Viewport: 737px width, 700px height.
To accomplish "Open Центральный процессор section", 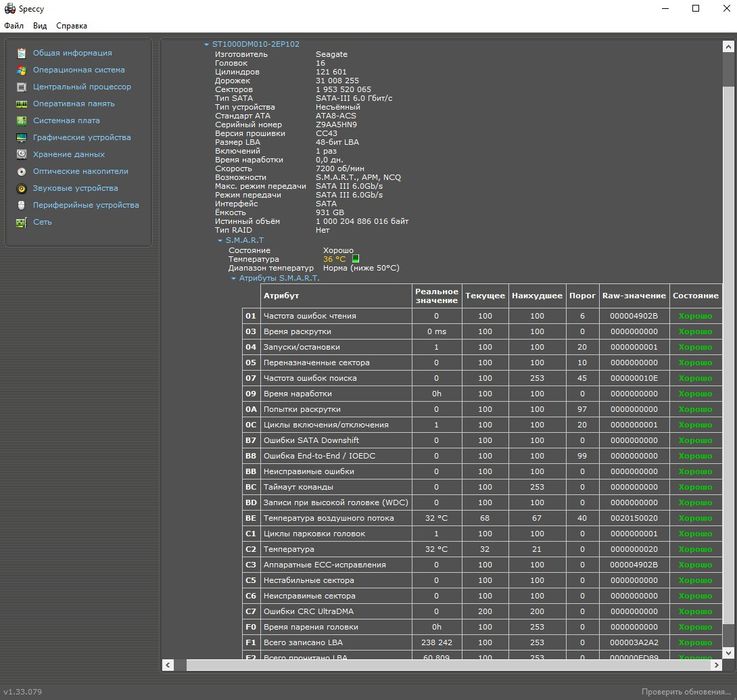I will (82, 87).
